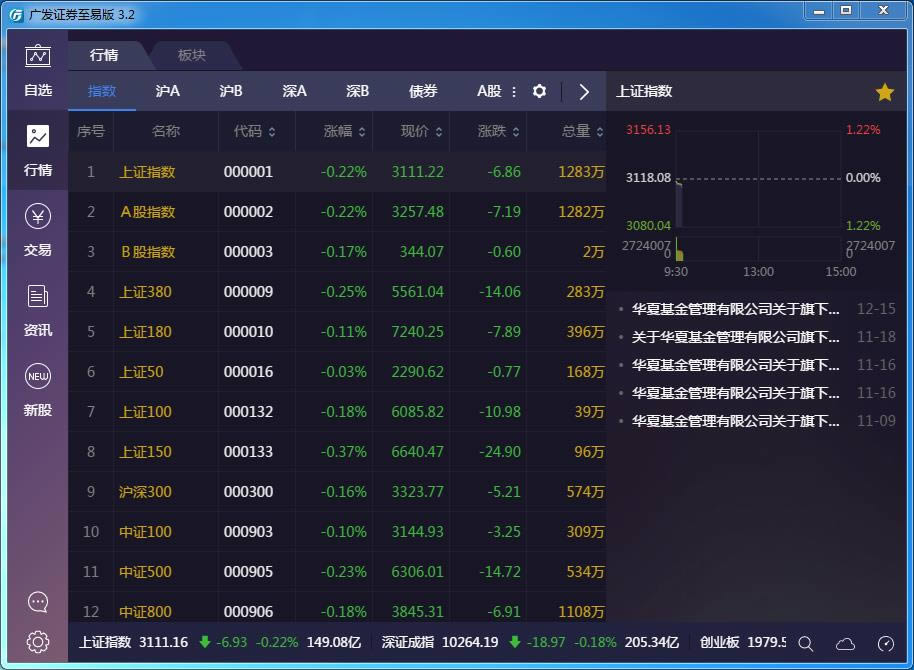Screen dimensions: 914x670
Task: Click the 上证指数 panel title
Action: click(644, 92)
